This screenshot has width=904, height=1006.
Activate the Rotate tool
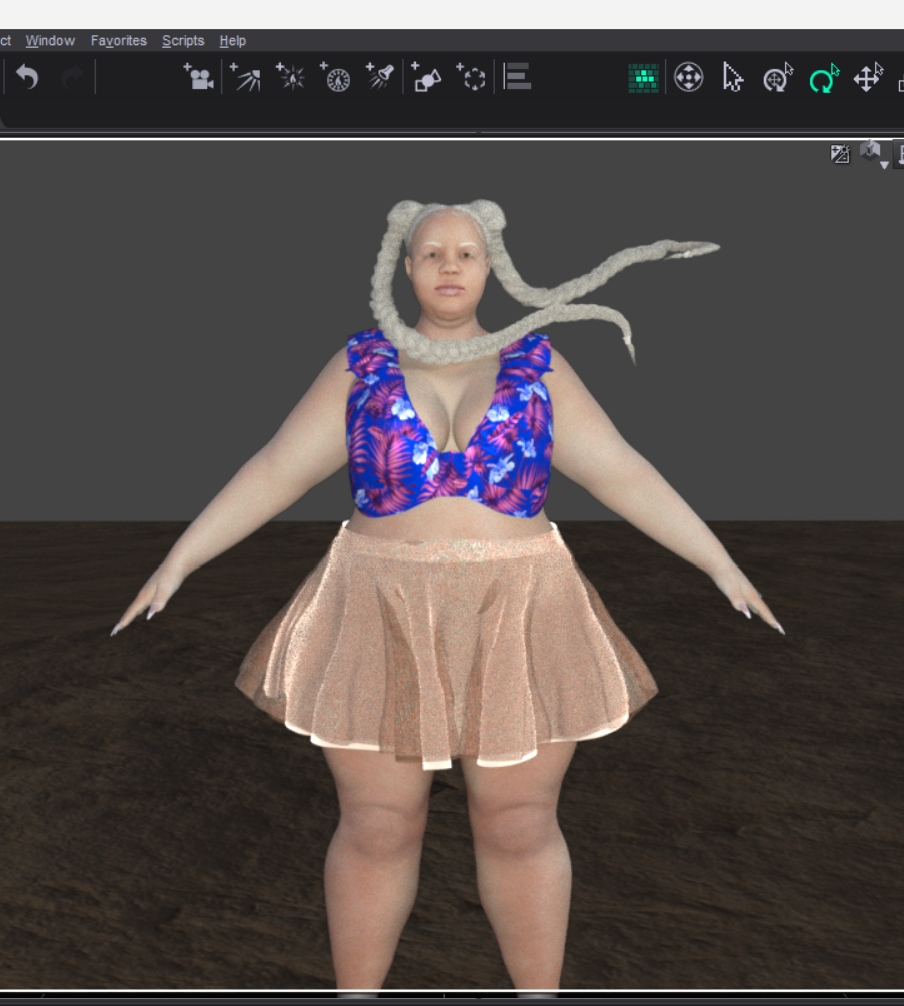coord(823,77)
